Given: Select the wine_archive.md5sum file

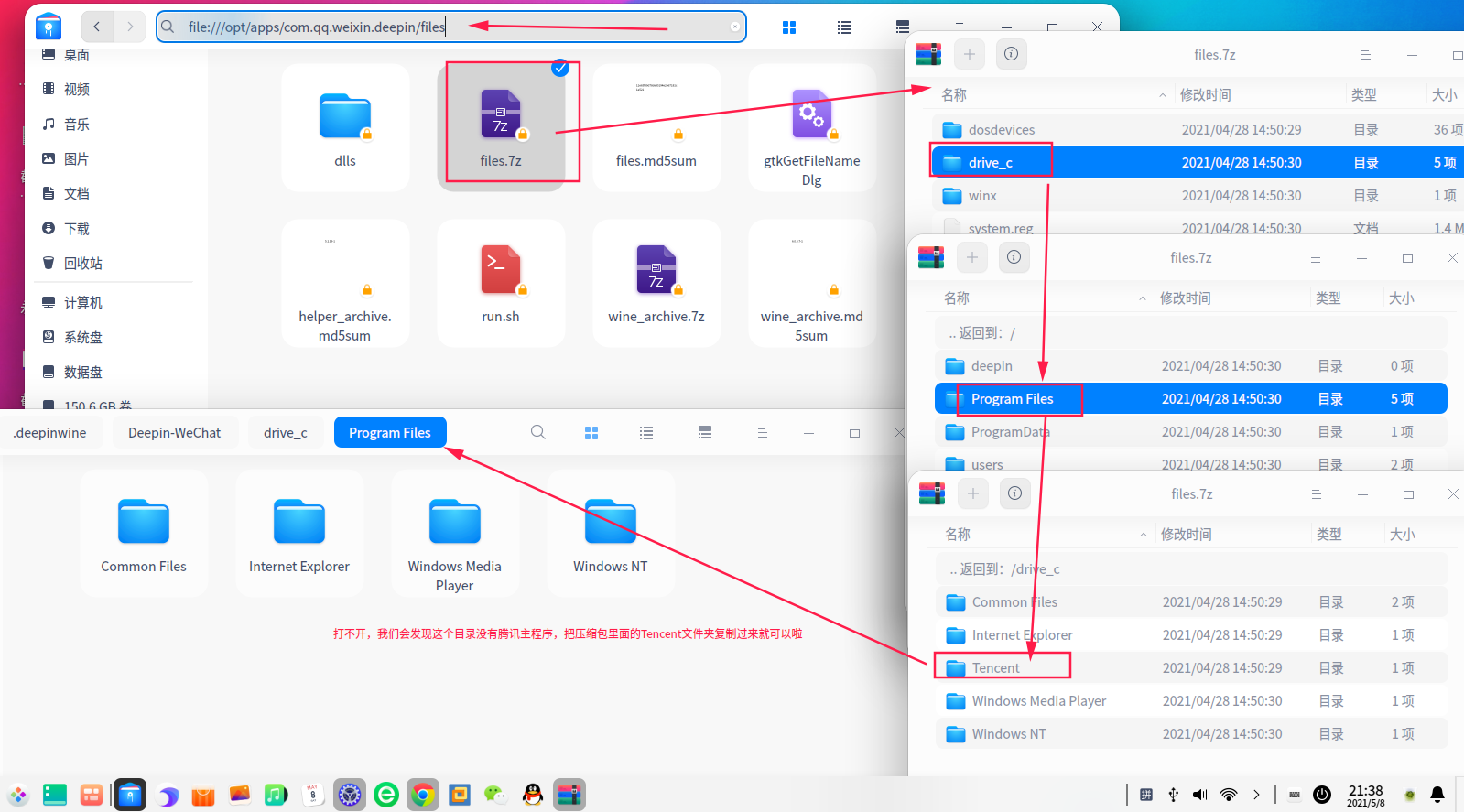Looking at the screenshot, I should point(812,283).
